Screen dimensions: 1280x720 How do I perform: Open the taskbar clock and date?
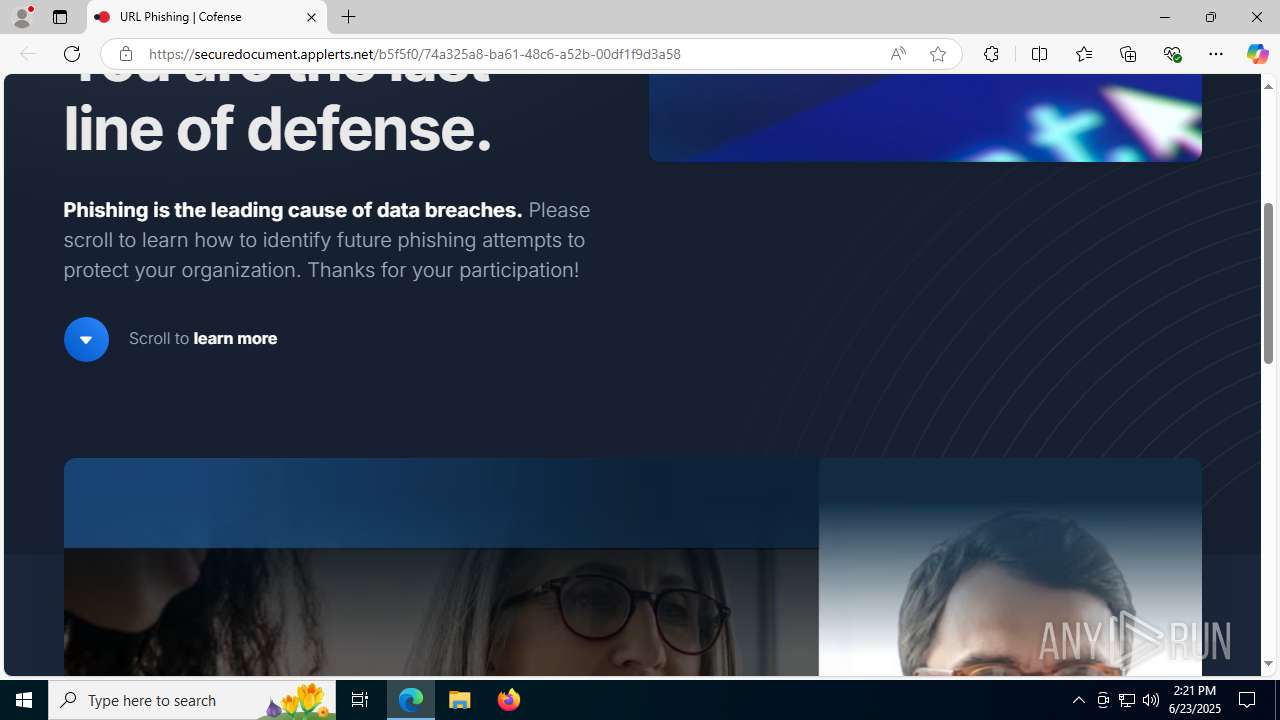coord(1195,700)
